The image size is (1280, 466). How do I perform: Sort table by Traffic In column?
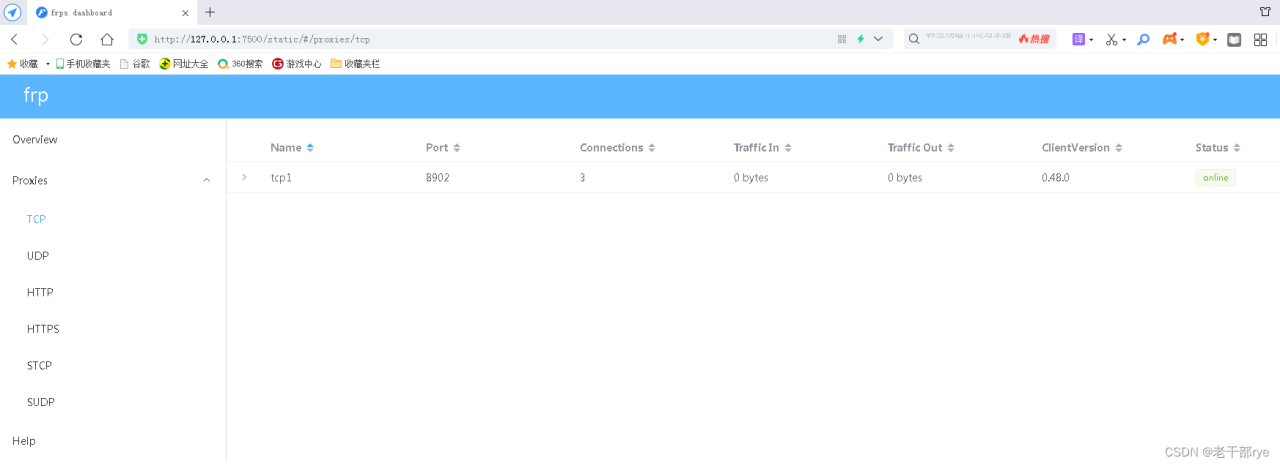tap(762, 147)
